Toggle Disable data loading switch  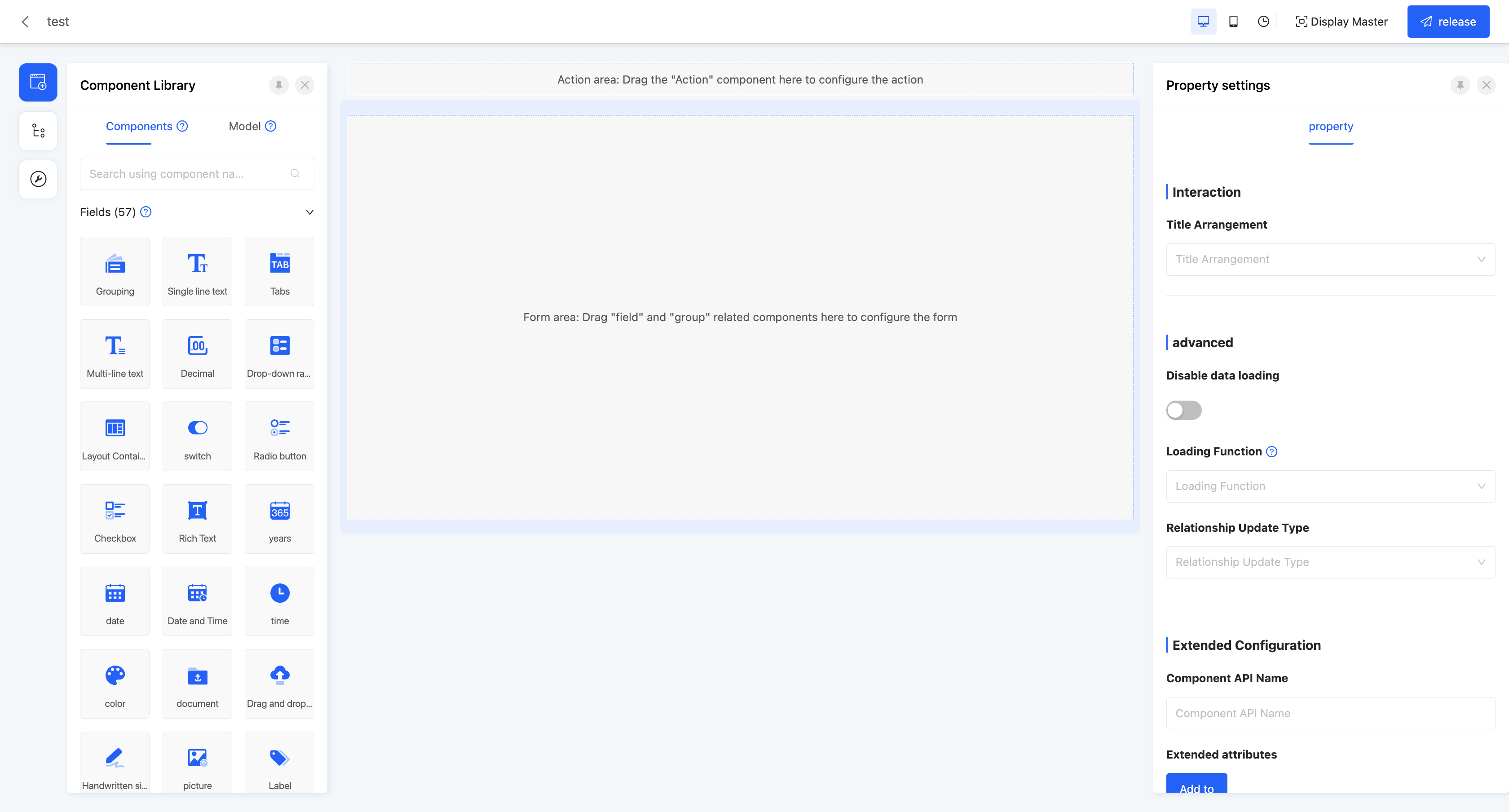point(1183,410)
